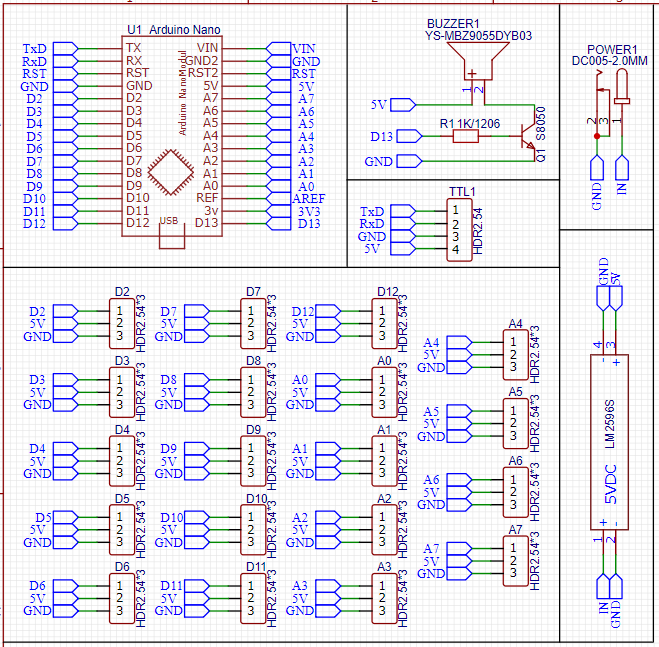Select the D7 three-pin header symbol
Screen dimensions: 659x647
tap(253, 324)
